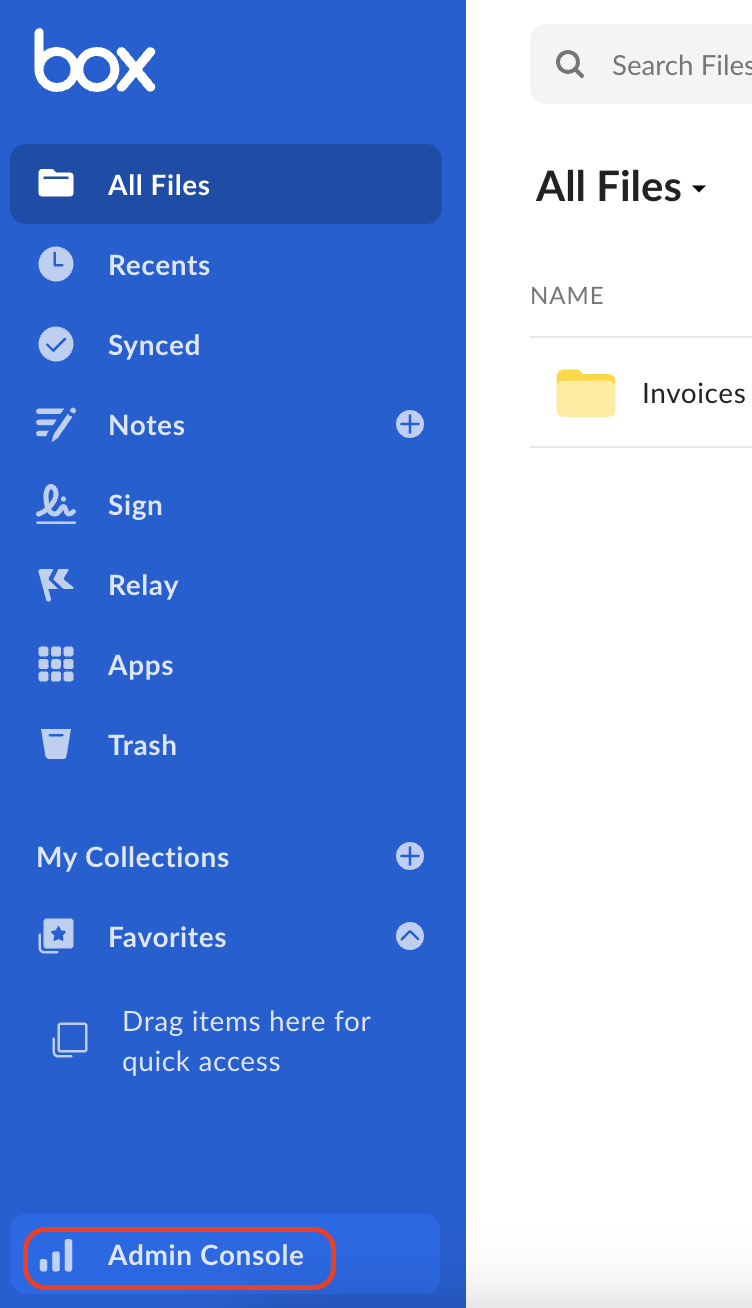Open Recents via the clock icon
This screenshot has height=1308, width=752.
click(56, 265)
